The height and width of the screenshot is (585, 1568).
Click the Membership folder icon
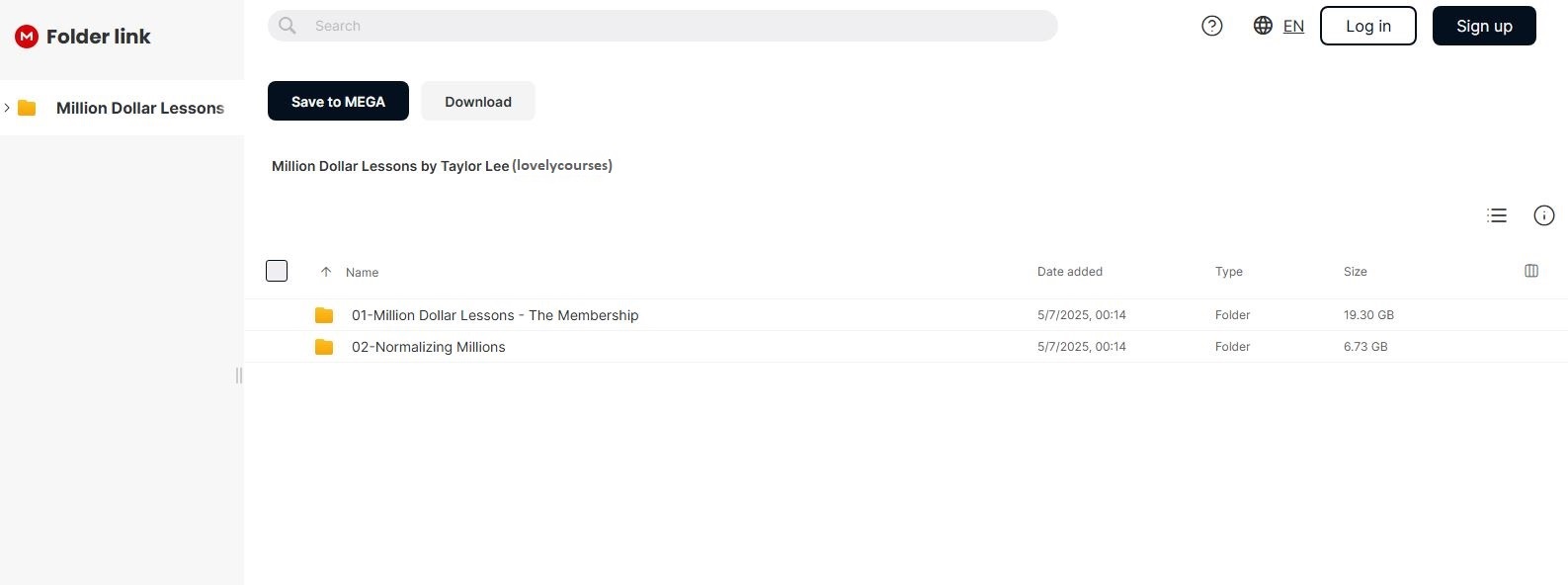coord(324,315)
